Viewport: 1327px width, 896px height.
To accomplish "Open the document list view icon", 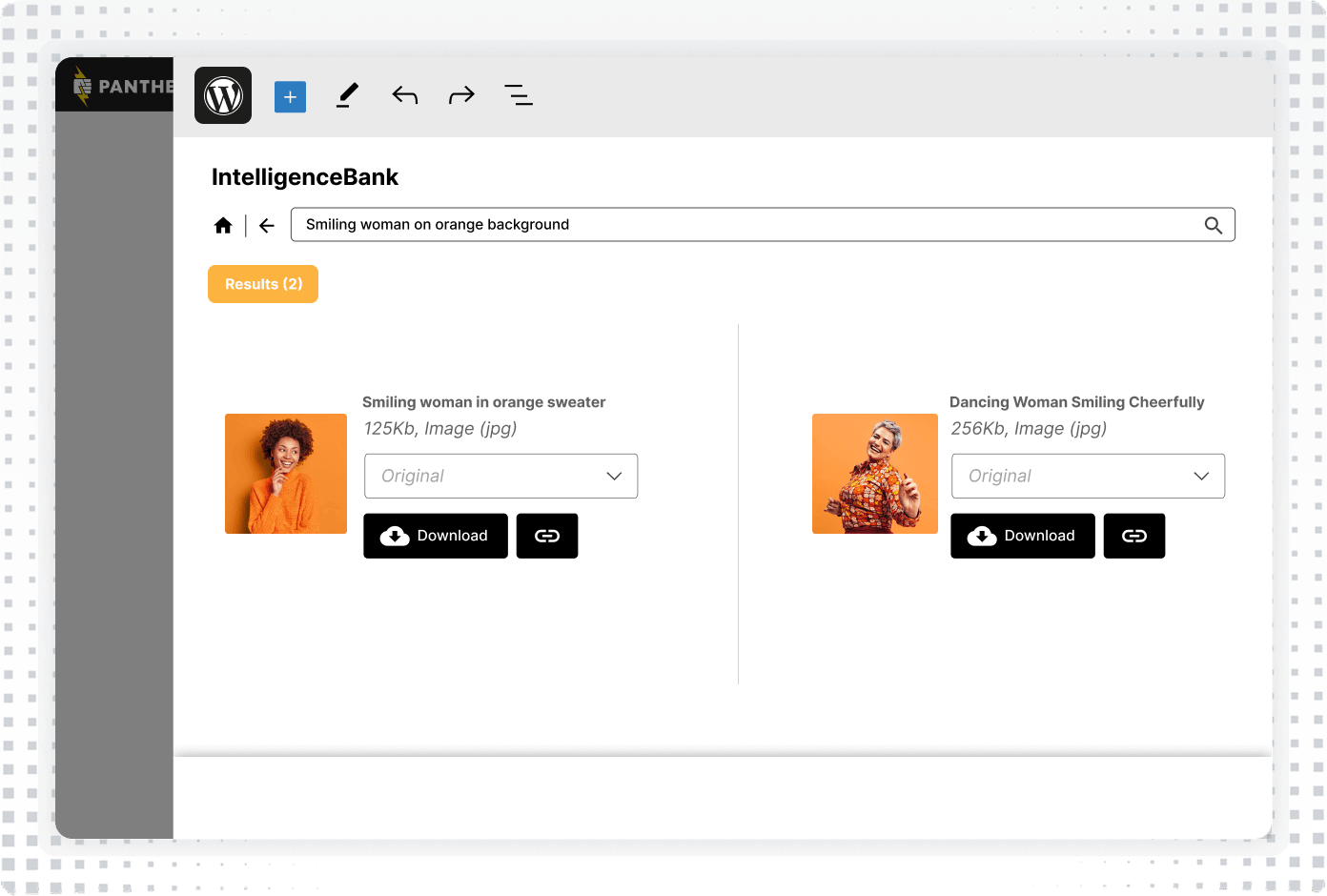I will [519, 95].
